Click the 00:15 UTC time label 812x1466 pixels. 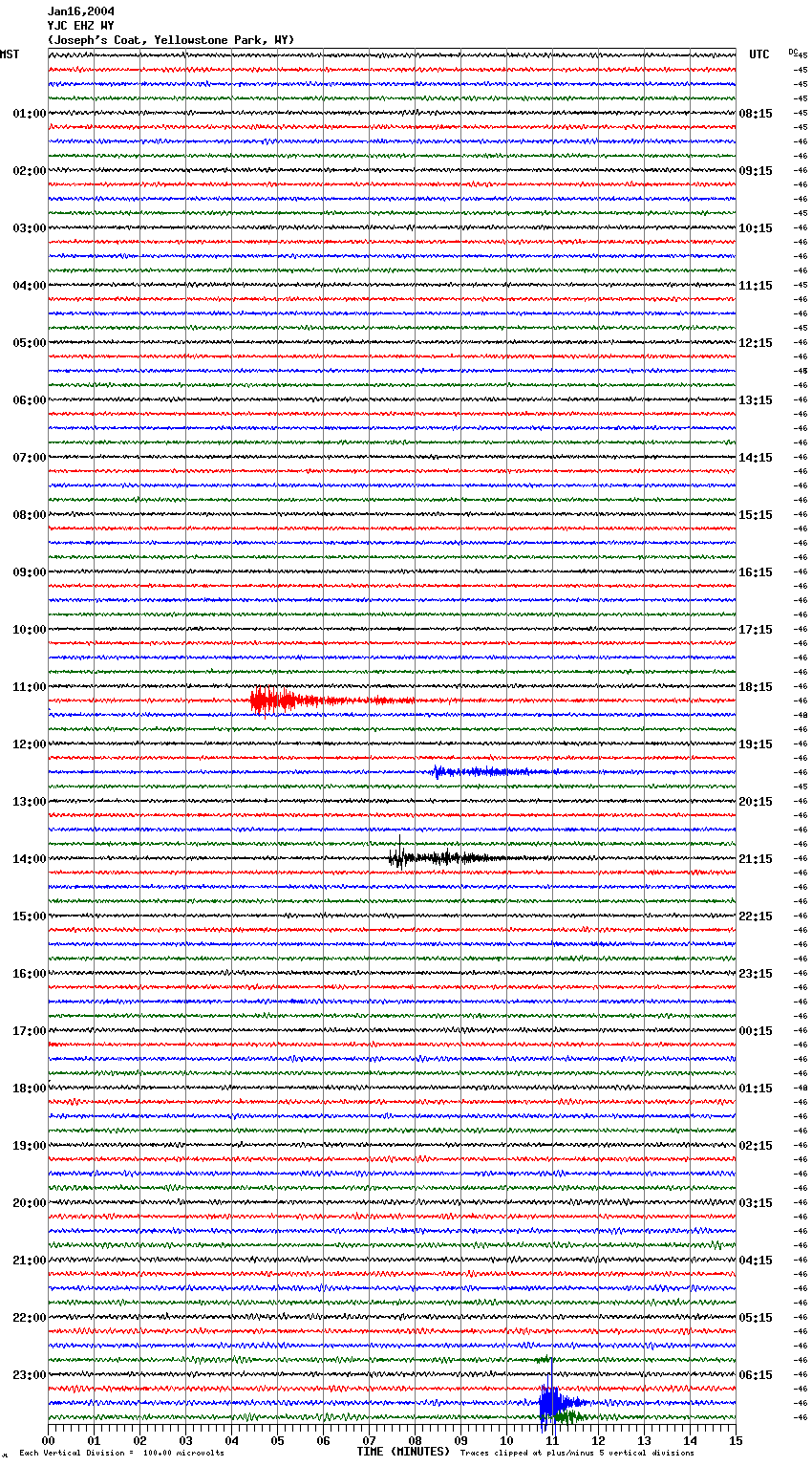756,1031
